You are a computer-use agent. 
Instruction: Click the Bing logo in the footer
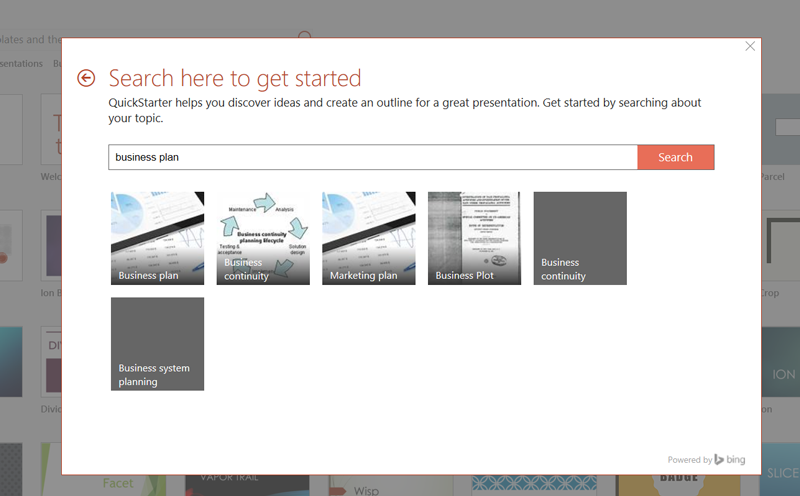730,460
